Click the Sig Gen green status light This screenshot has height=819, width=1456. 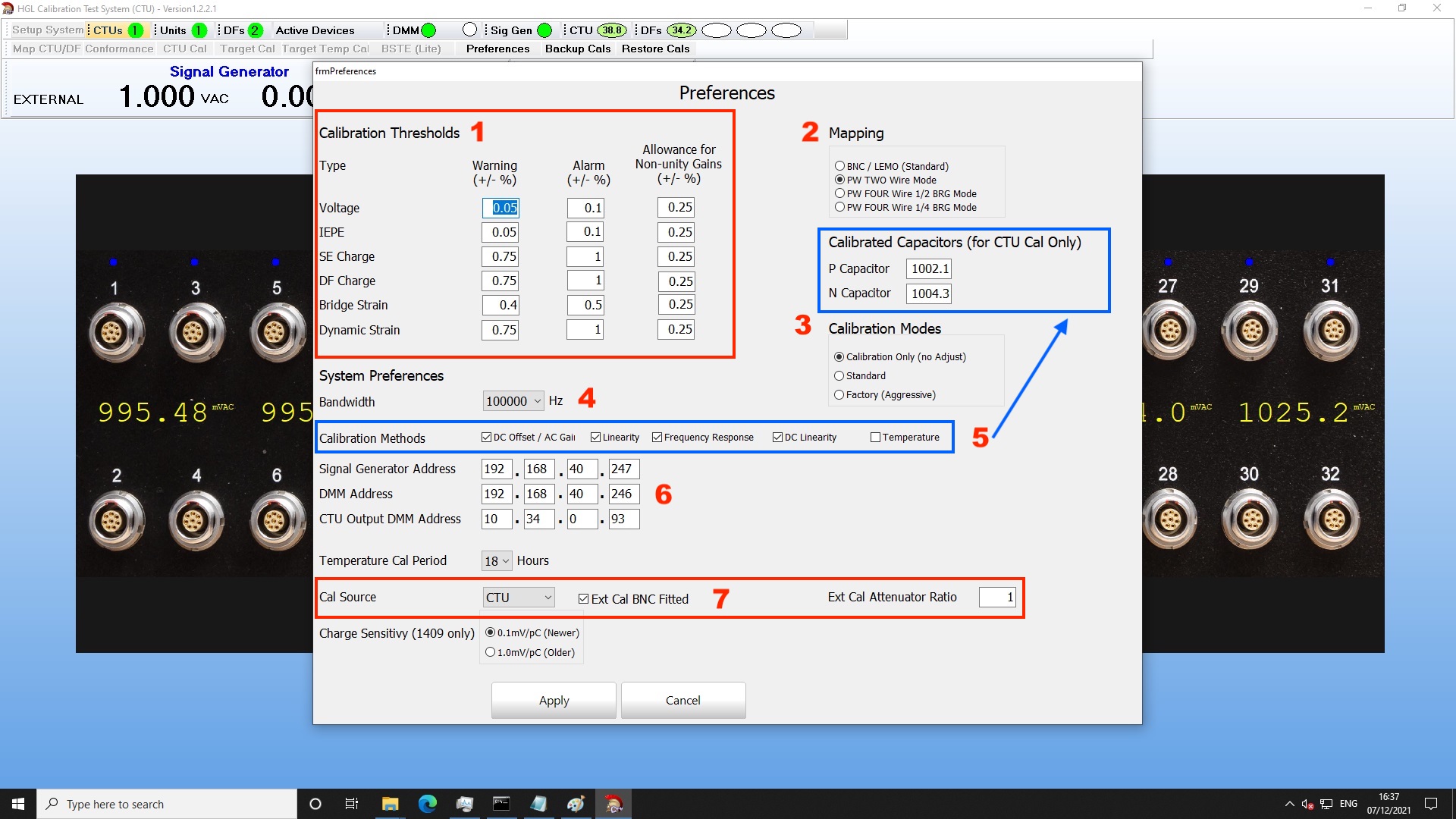[545, 30]
